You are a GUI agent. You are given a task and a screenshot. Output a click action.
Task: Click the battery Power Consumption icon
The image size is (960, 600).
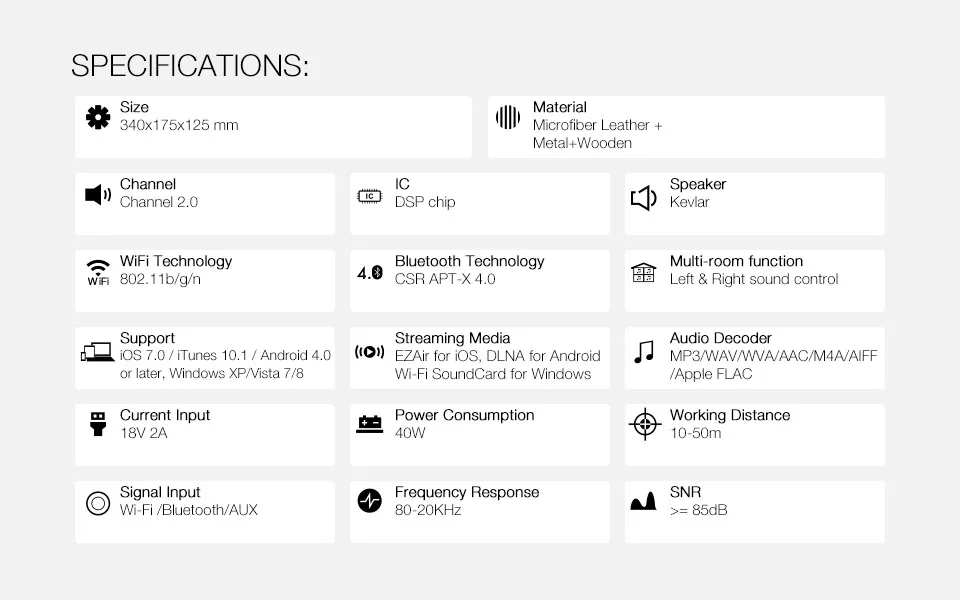pyautogui.click(x=369, y=424)
